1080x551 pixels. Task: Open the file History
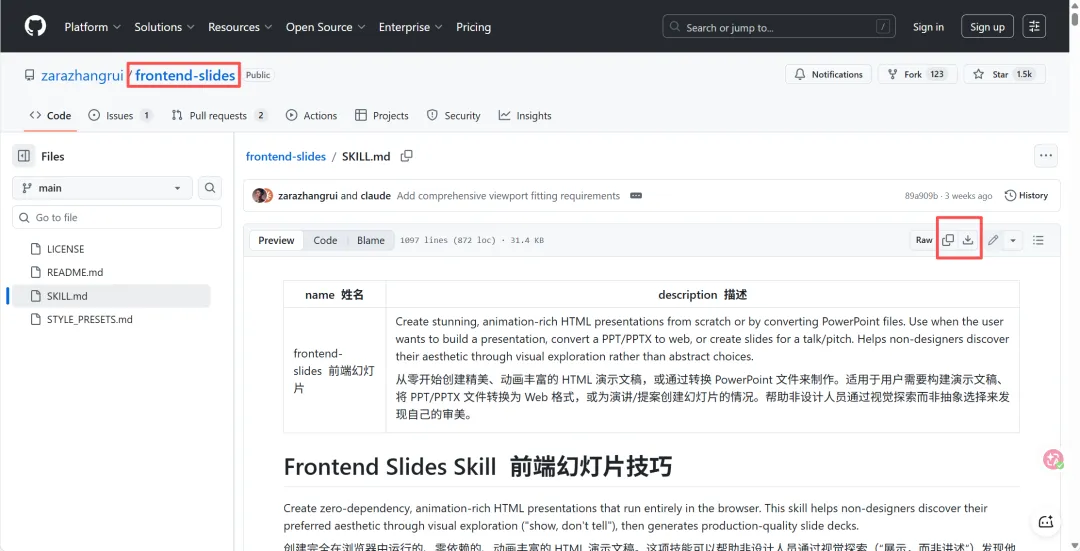(x=1026, y=196)
